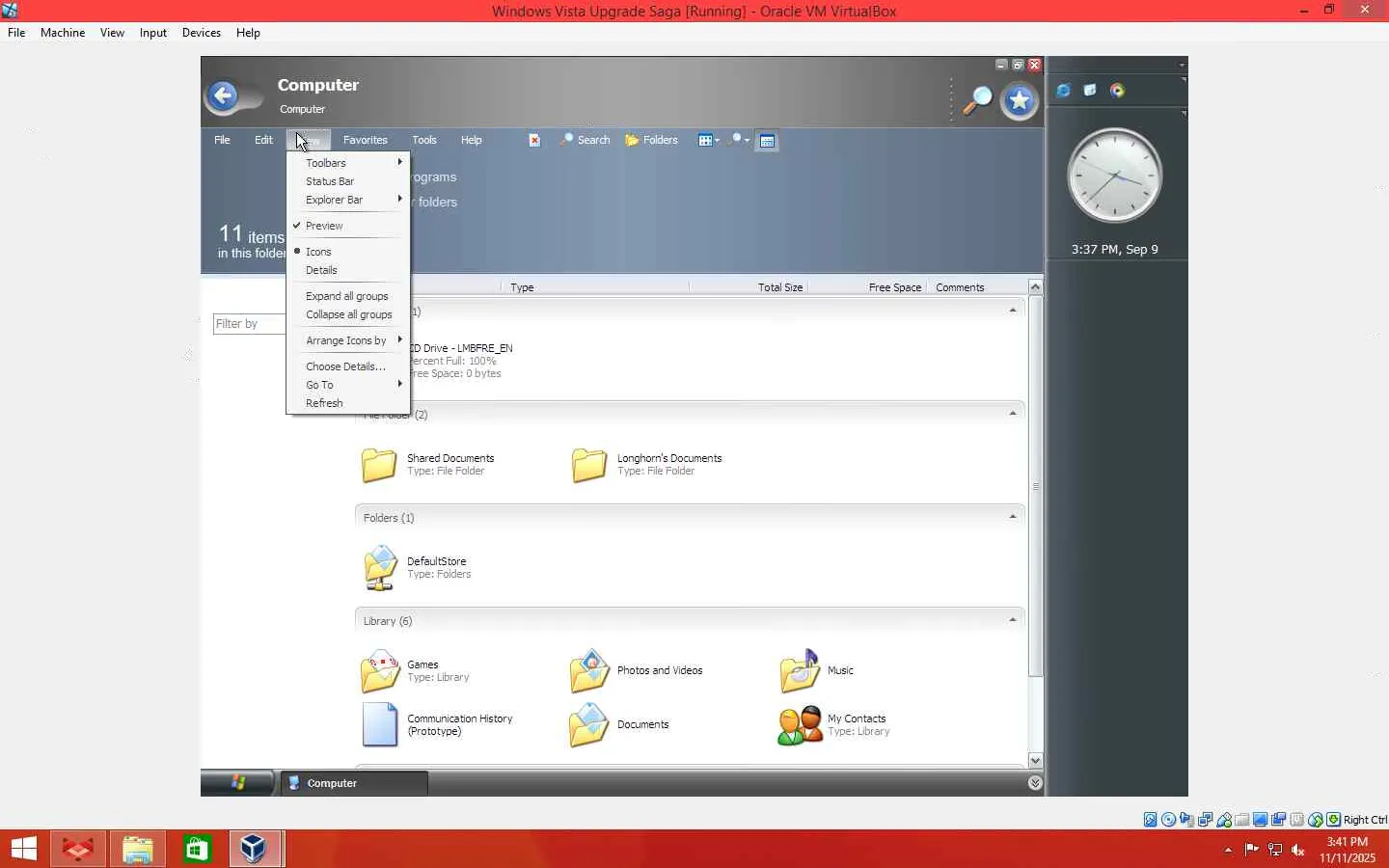Open the VirtualBox Devices menu
The width and height of the screenshot is (1389, 868).
pos(202,33)
